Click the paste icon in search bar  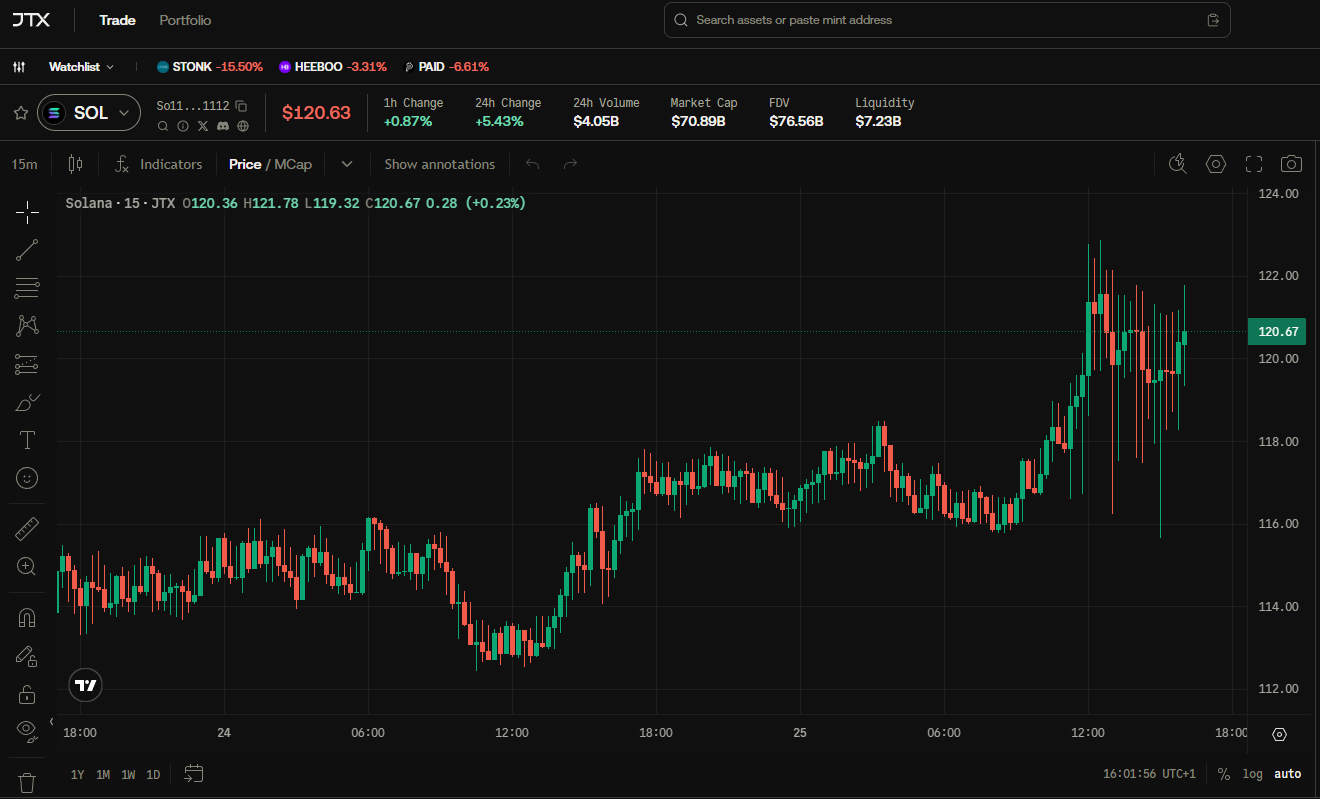tap(1213, 20)
